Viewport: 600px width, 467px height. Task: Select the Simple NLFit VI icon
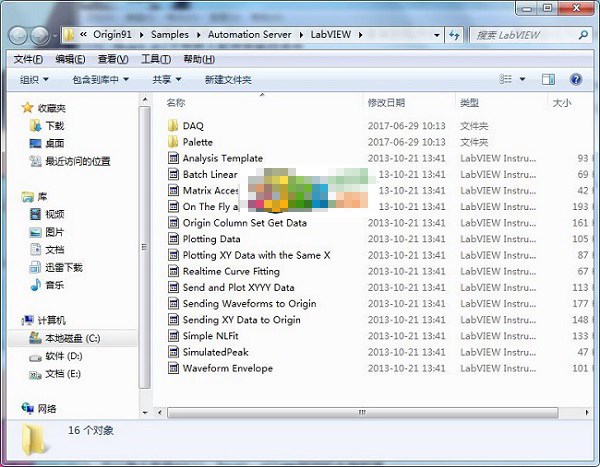pos(173,336)
